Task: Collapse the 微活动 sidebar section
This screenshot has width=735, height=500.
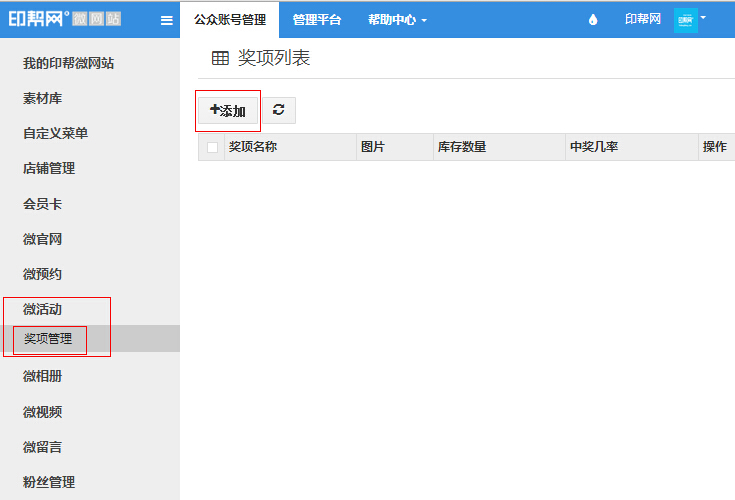Action: [x=49, y=309]
